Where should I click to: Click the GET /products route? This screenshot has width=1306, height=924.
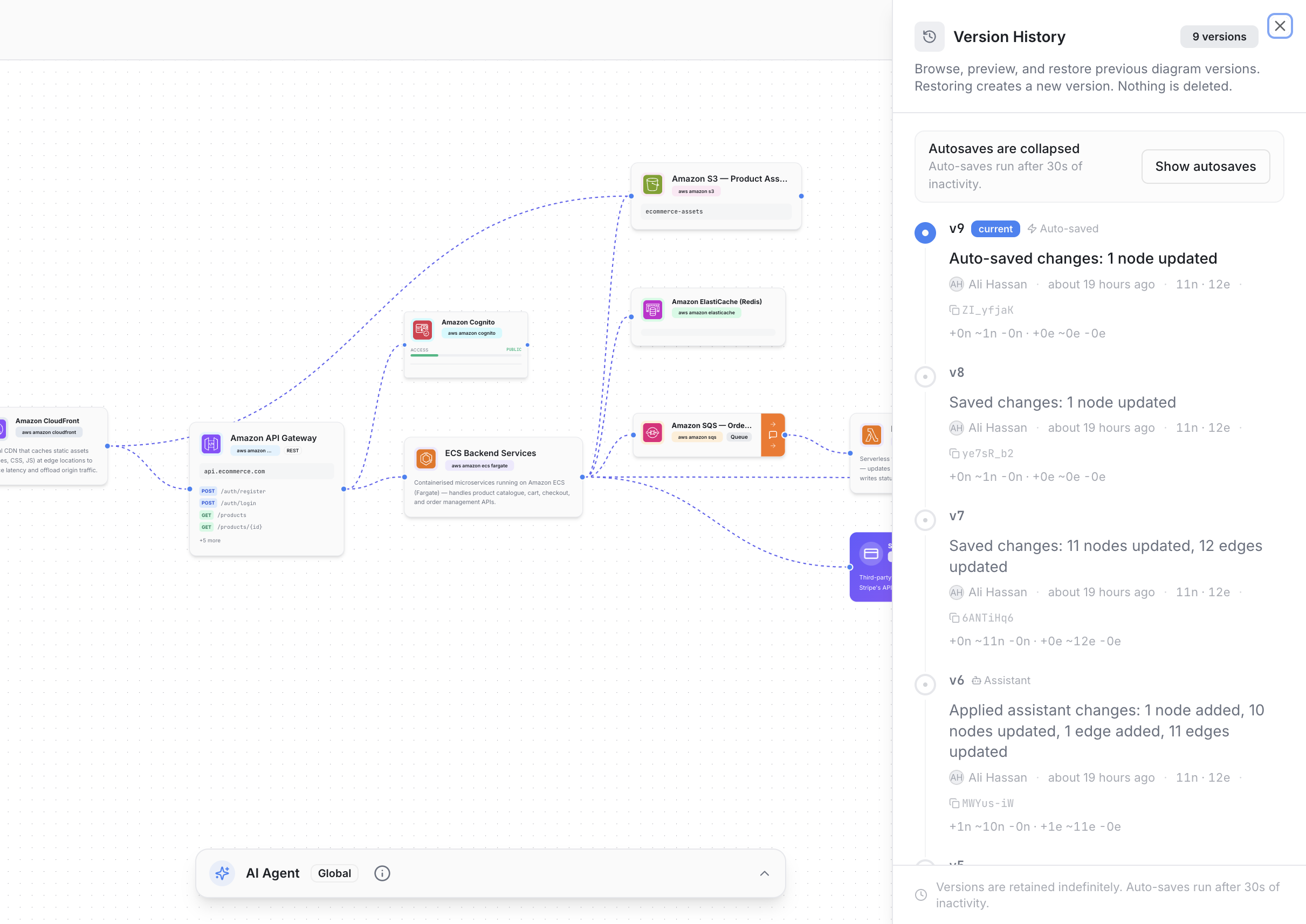tap(223, 515)
